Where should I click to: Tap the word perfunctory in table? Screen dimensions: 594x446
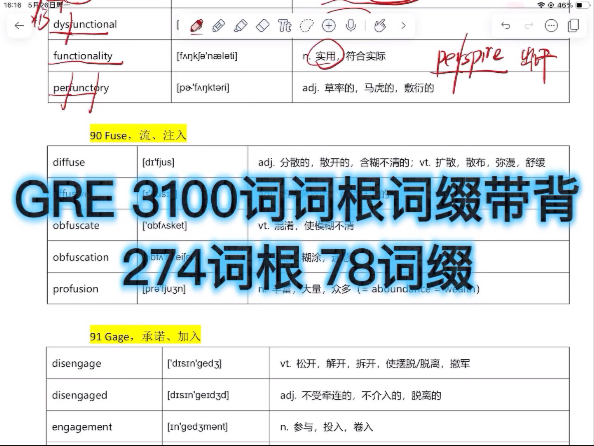click(81, 88)
